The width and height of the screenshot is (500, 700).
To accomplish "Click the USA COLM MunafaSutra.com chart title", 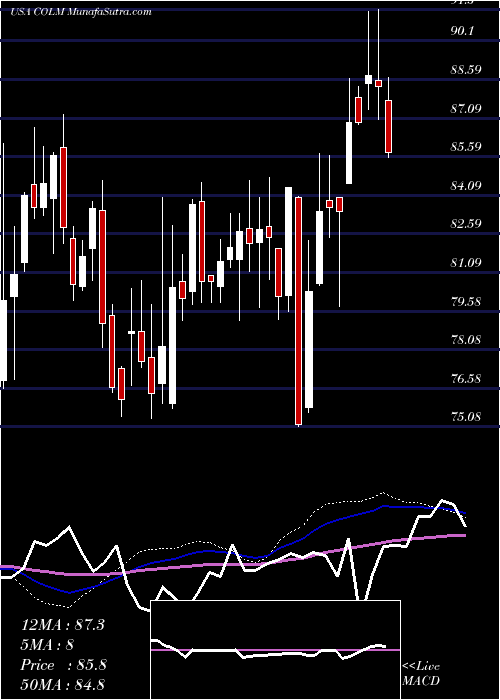I will (80, 12).
